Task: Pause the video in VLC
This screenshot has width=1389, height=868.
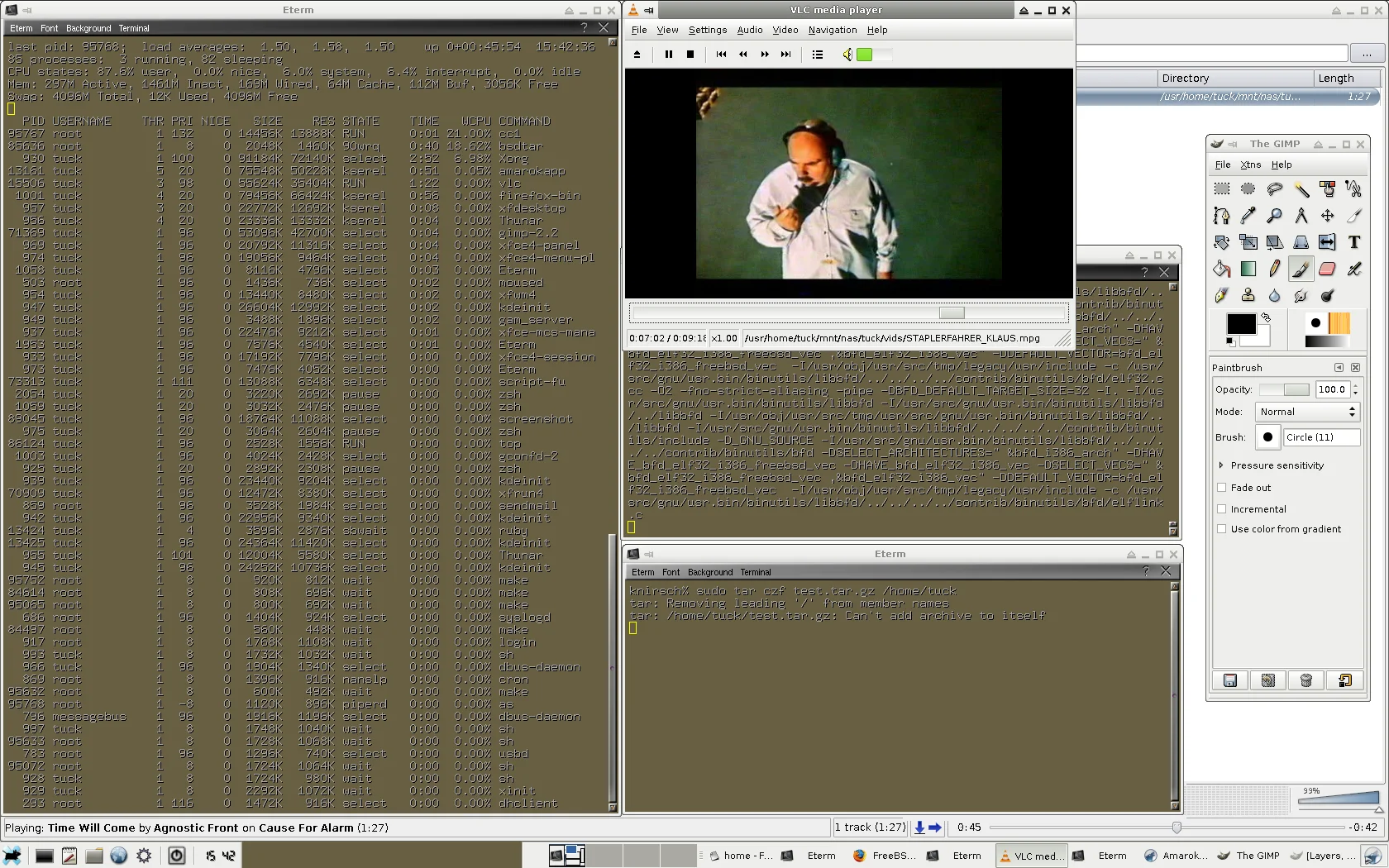Action: tap(668, 55)
